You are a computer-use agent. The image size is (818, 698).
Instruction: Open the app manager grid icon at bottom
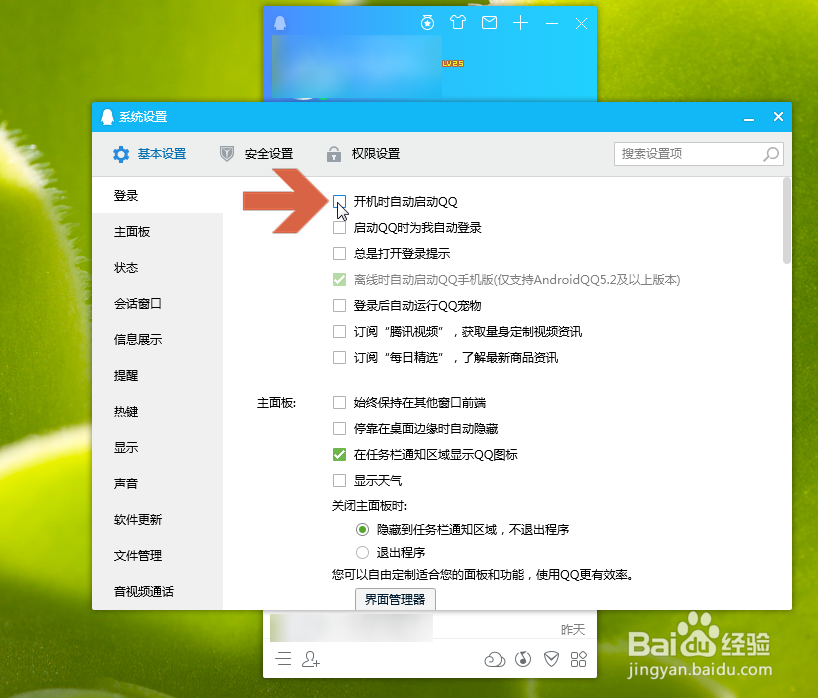point(579,659)
